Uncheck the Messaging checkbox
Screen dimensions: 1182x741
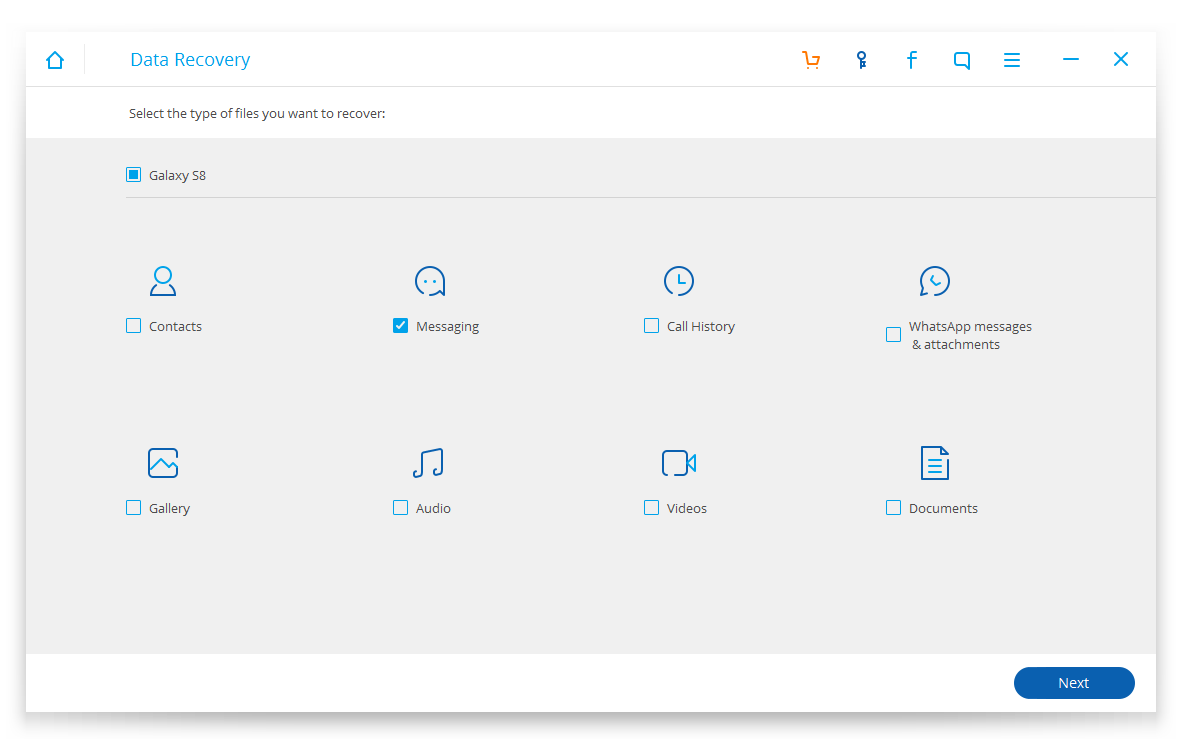(400, 326)
